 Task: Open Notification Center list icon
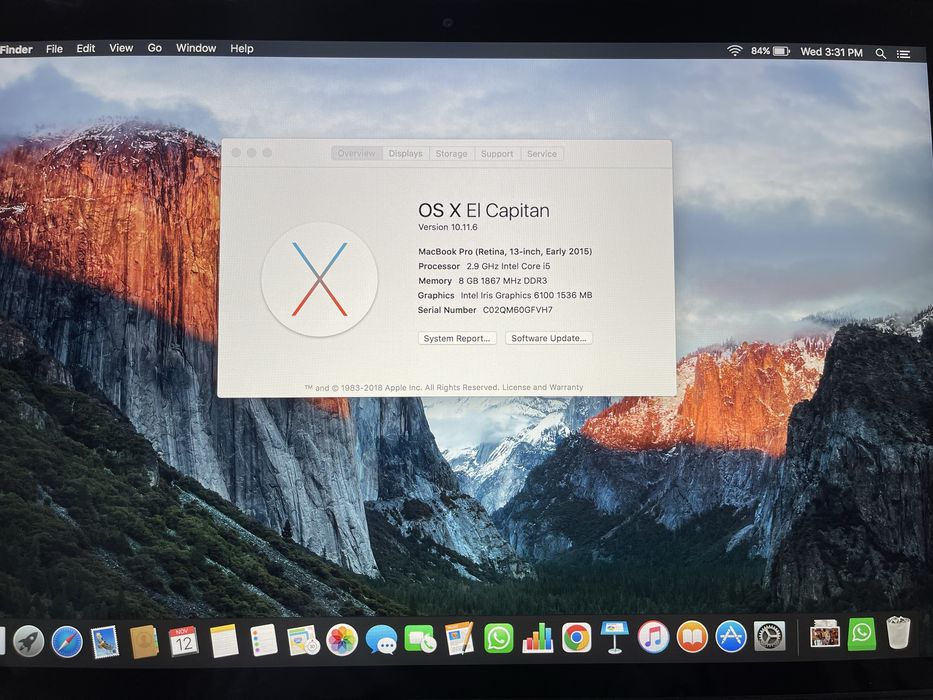pyautogui.click(x=903, y=54)
